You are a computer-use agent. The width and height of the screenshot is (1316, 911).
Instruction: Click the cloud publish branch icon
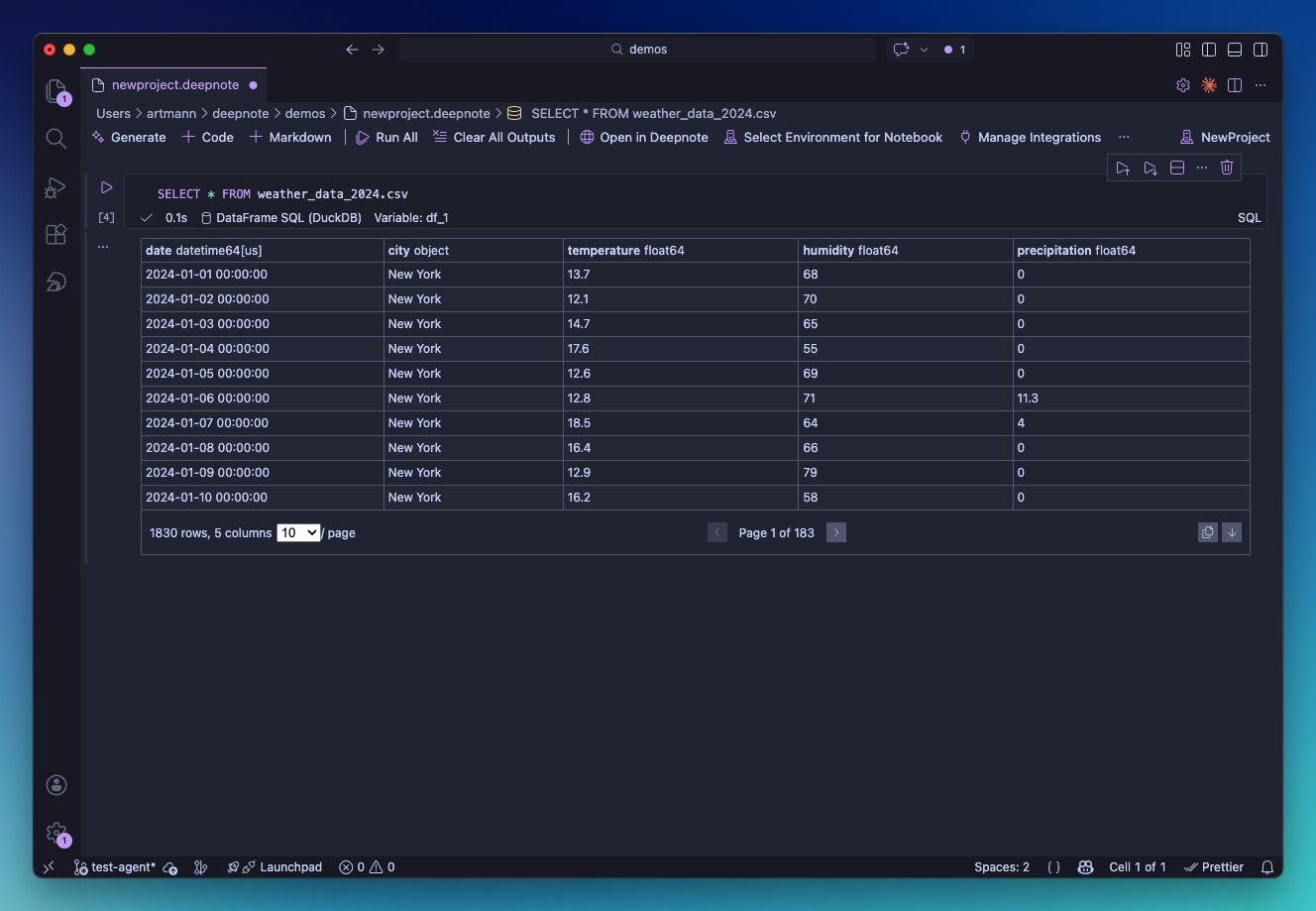click(x=170, y=867)
